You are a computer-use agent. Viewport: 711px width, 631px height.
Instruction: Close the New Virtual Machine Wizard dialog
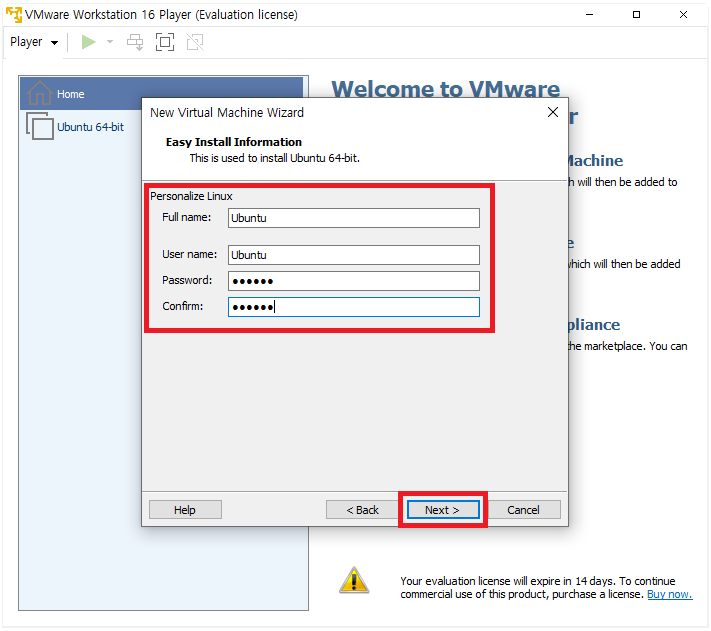[552, 112]
